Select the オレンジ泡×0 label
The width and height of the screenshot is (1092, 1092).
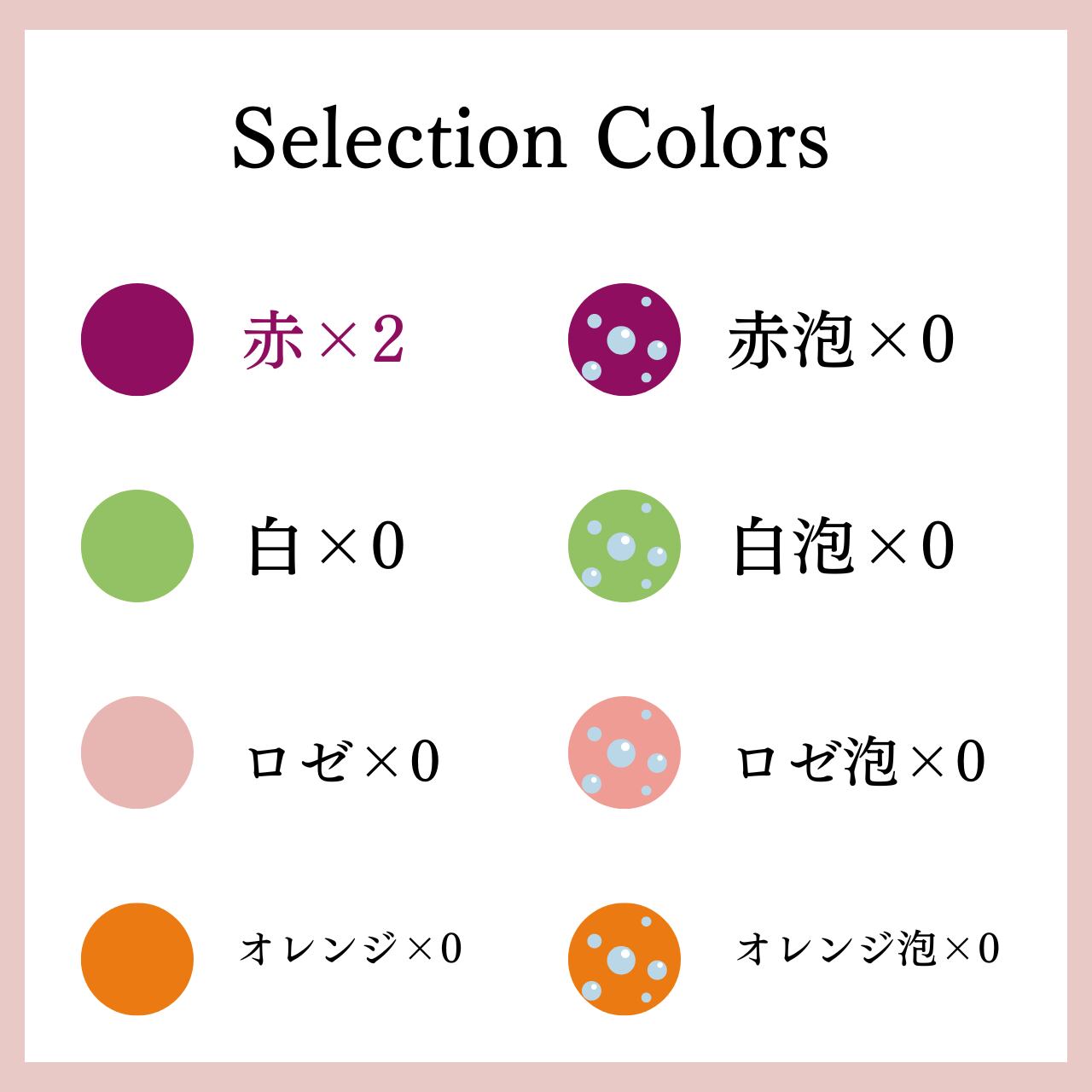867,949
